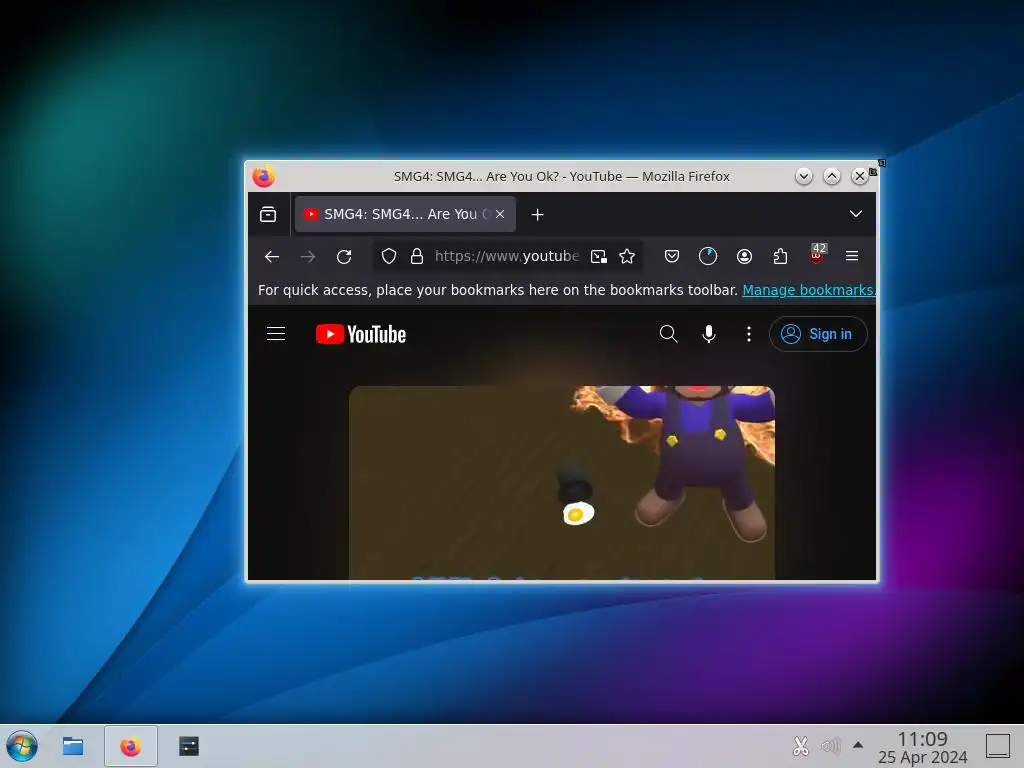Open Extensions puzzle-piece menu
Viewport: 1024px width, 768px height.
pos(780,257)
